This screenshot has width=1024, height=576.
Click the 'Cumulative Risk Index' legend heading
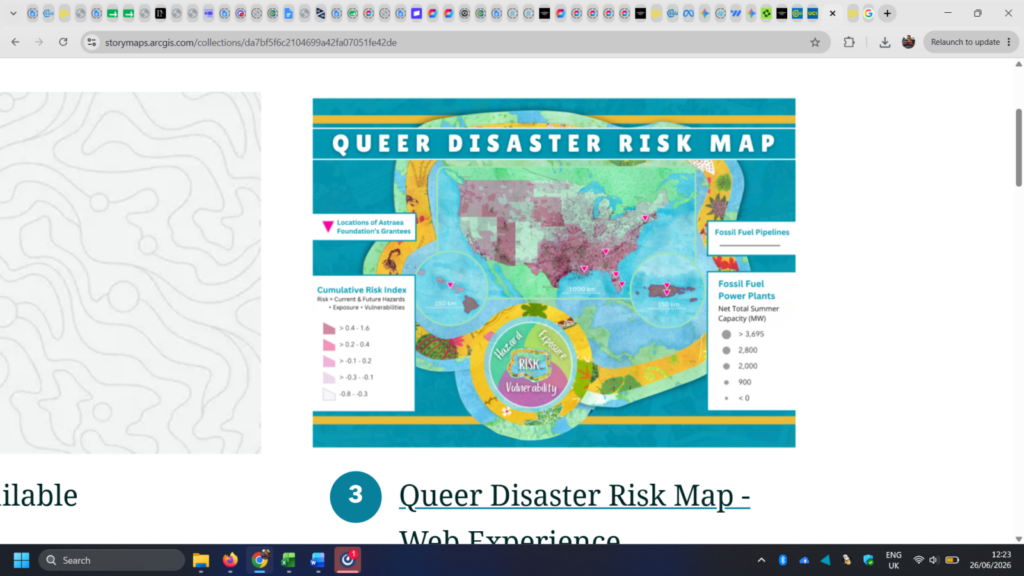click(x=361, y=289)
